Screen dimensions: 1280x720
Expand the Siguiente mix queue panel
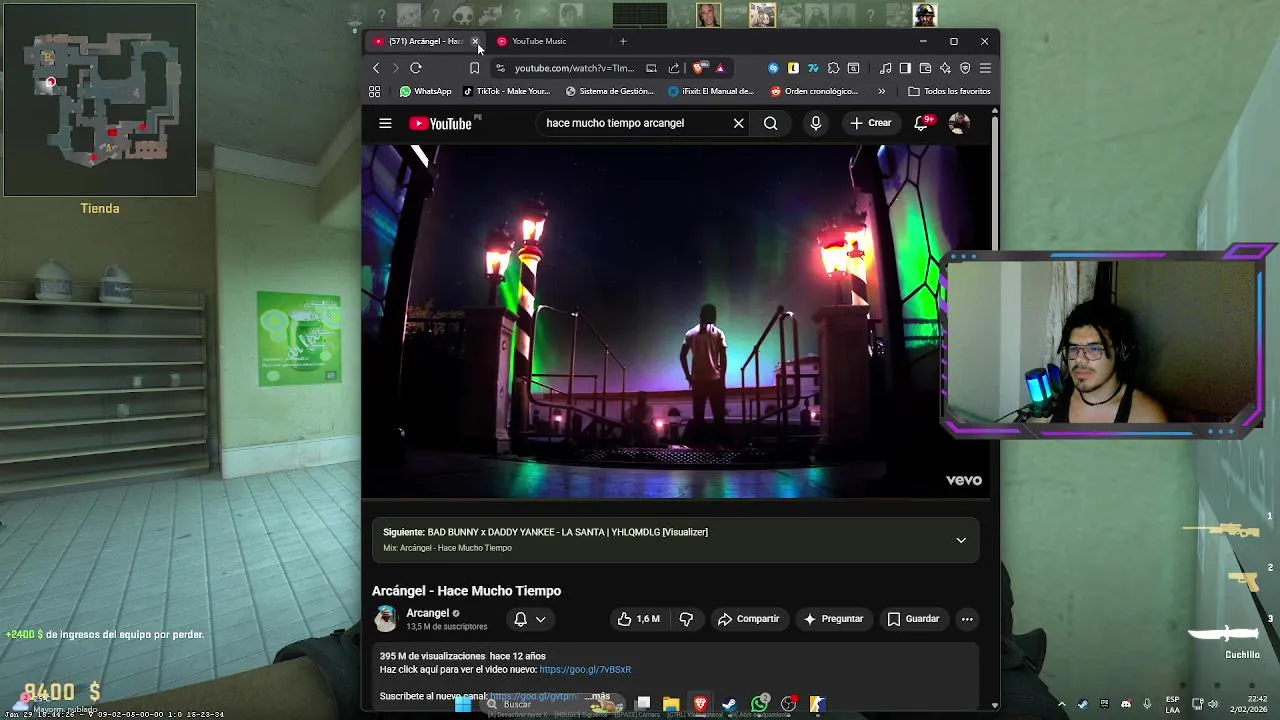[x=961, y=540]
